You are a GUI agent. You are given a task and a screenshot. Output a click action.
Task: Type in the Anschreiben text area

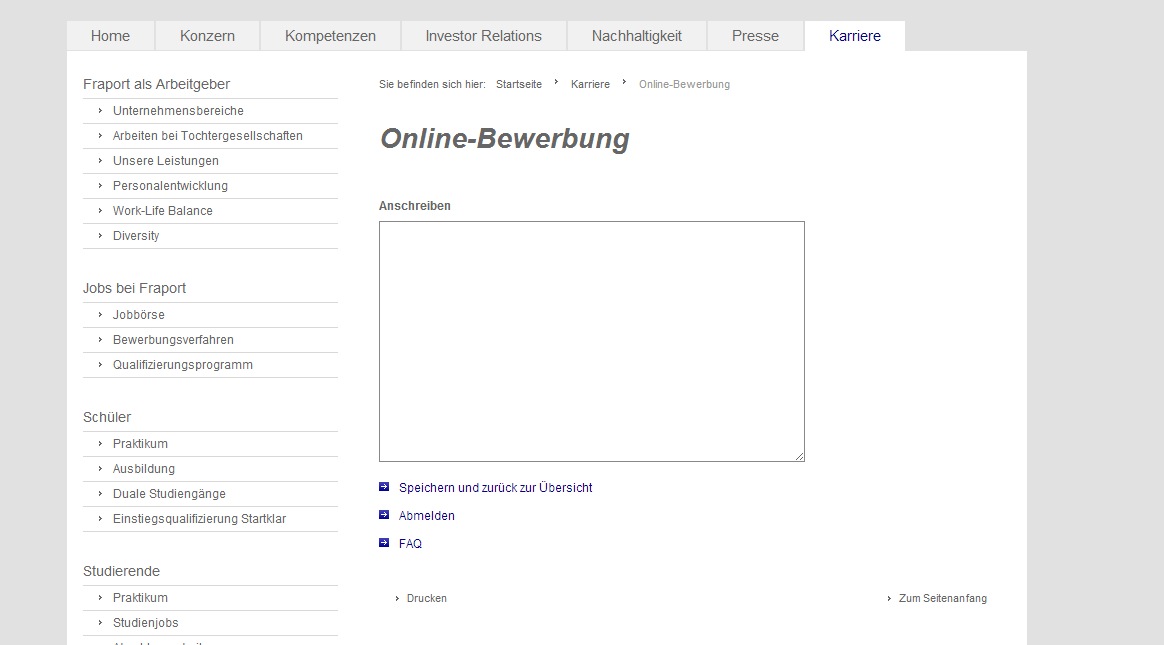pyautogui.click(x=591, y=341)
